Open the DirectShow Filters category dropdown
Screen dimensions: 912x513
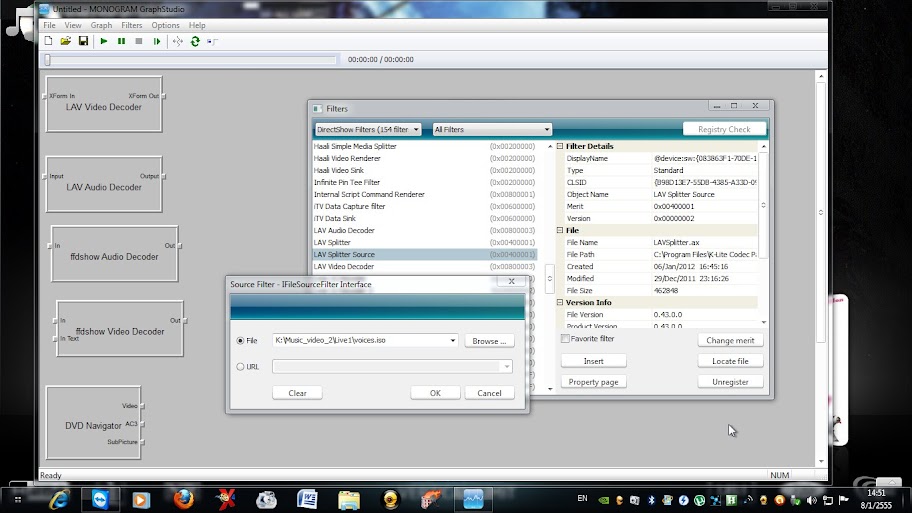tap(368, 130)
